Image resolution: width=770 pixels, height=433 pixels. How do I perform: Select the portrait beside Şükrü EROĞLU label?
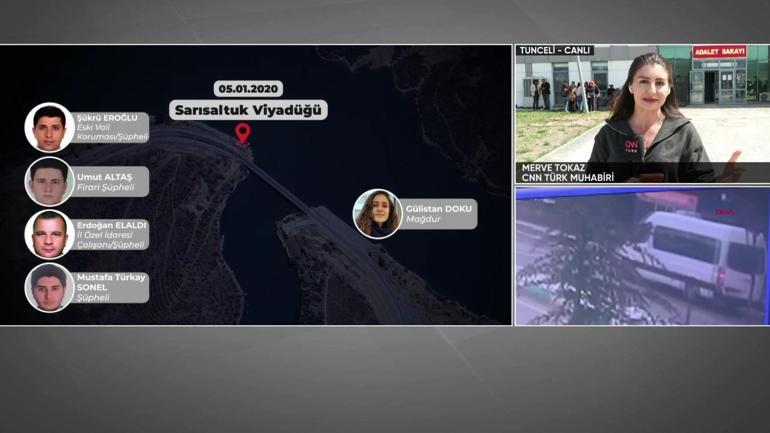(49, 127)
